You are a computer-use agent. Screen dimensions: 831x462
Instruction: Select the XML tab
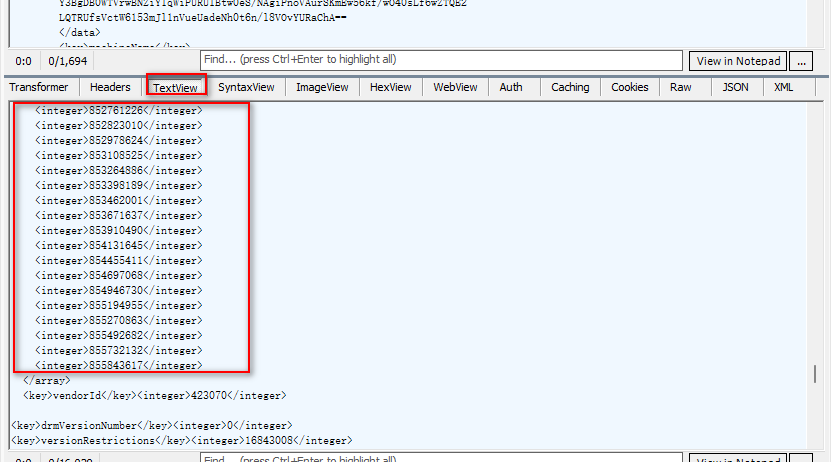pos(783,87)
